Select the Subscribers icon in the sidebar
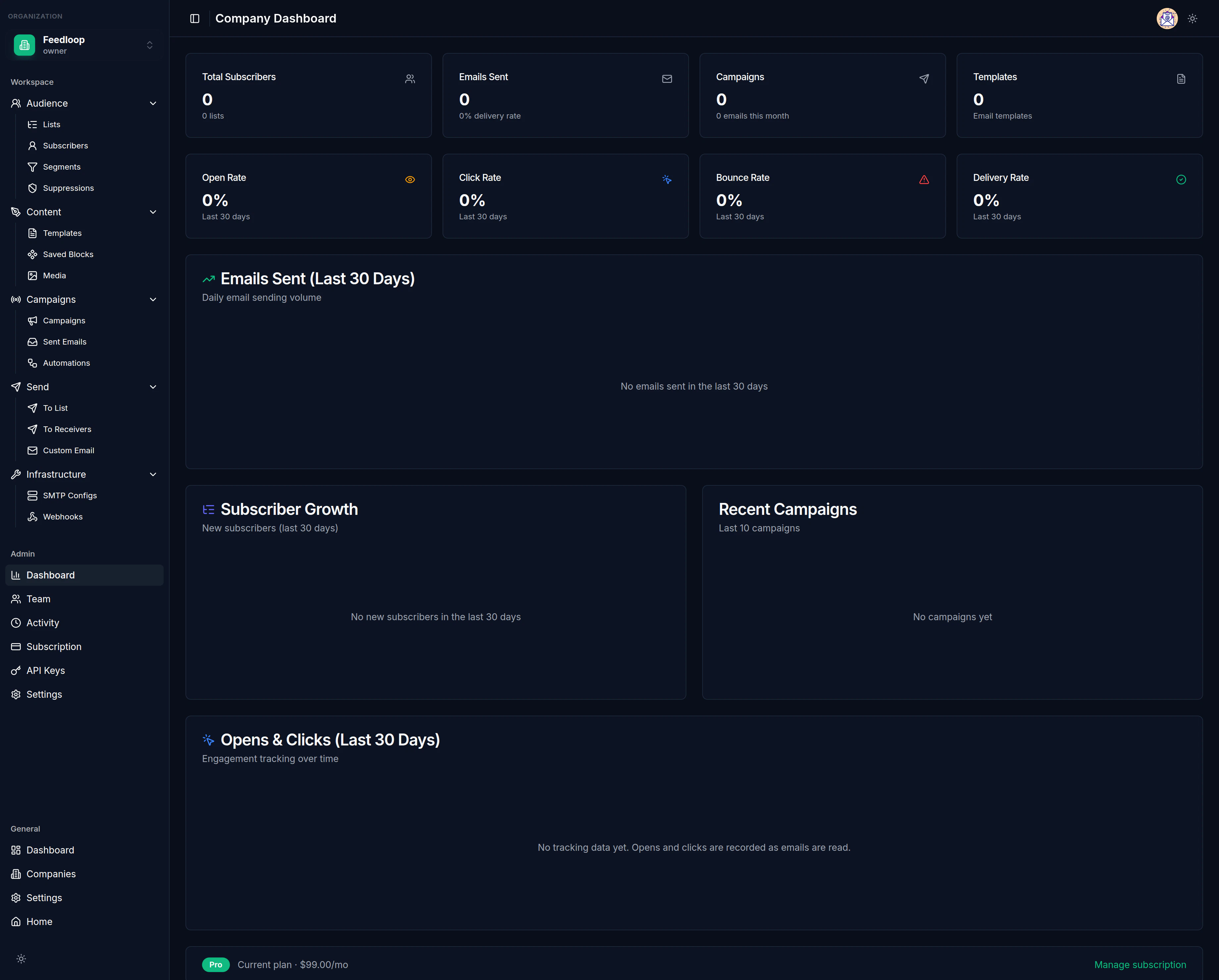 click(x=32, y=145)
